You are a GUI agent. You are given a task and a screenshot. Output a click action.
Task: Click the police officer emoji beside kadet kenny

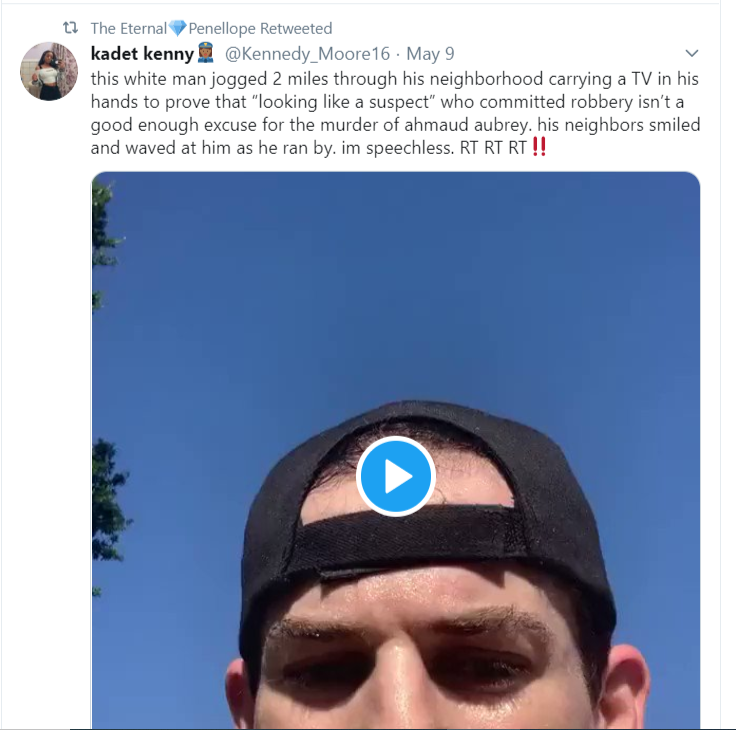[206, 53]
